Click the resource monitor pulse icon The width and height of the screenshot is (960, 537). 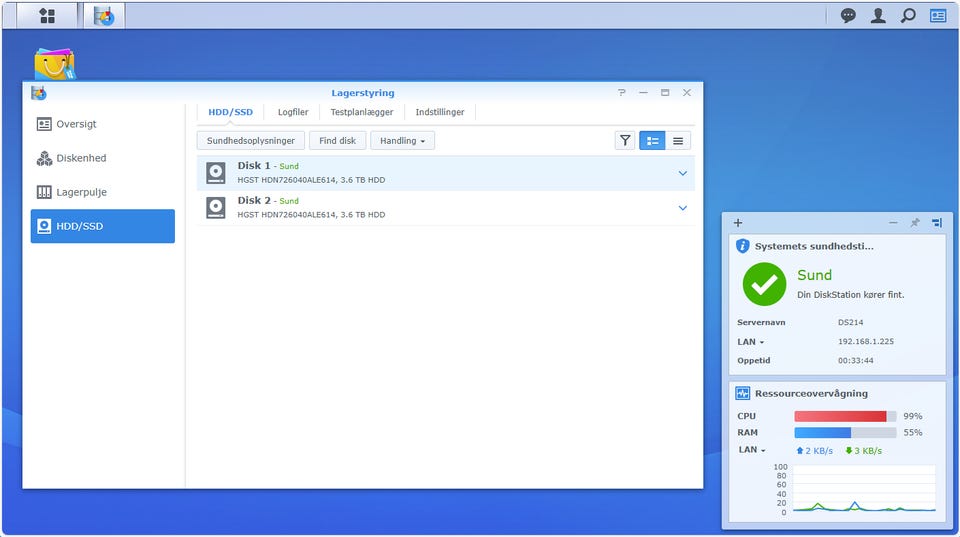743,393
